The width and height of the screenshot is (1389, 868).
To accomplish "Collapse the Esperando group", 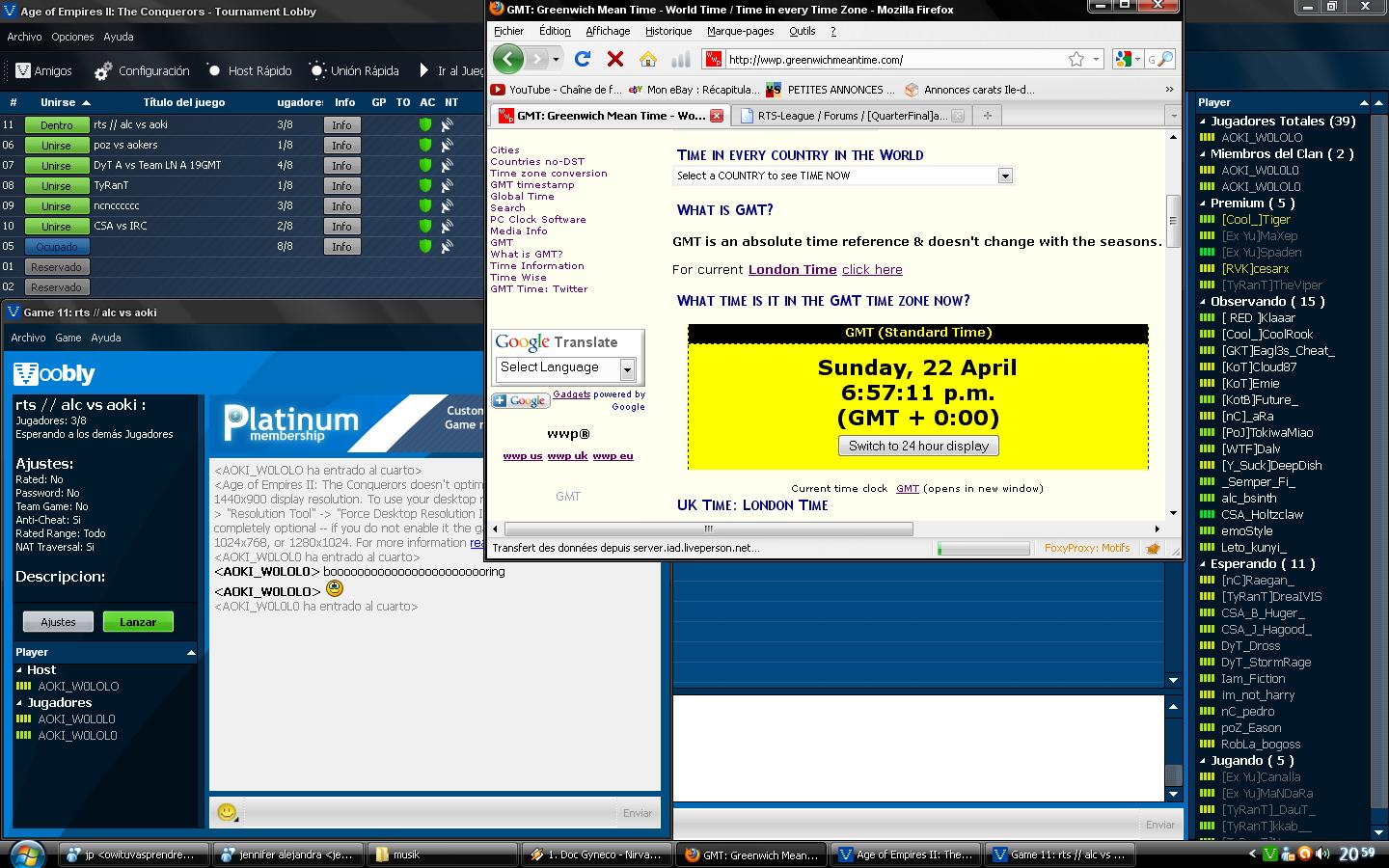I will (x=1203, y=564).
